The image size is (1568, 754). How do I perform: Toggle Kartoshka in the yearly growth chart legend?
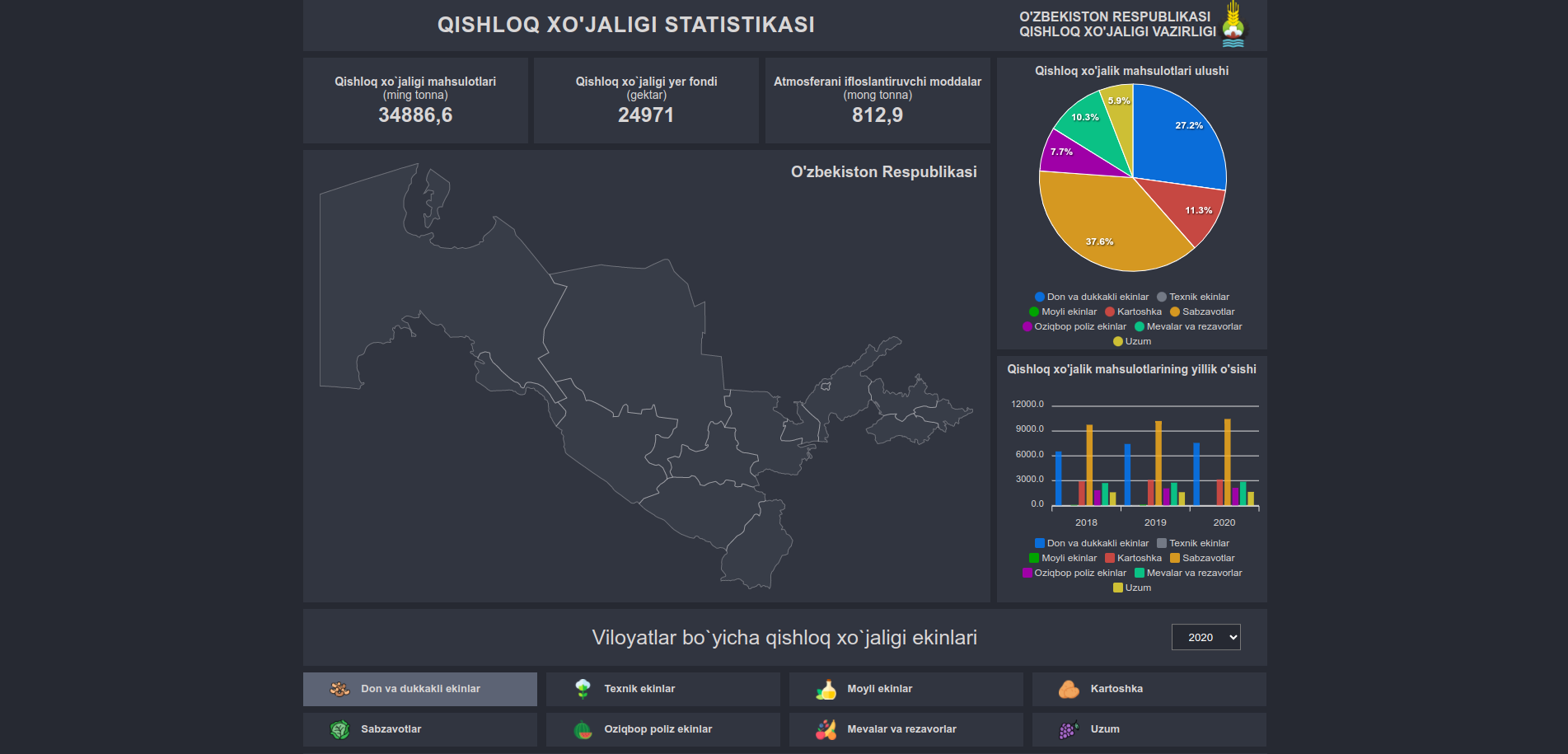tap(1135, 558)
